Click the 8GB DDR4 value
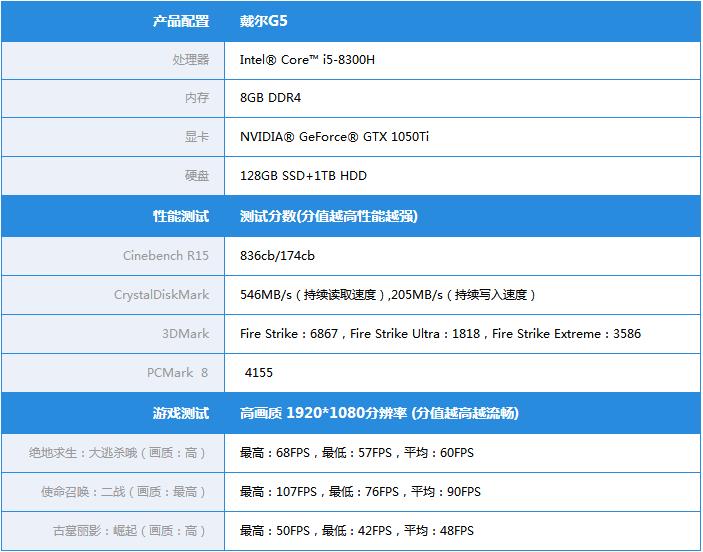Image resolution: width=703 pixels, height=552 pixels. point(270,98)
